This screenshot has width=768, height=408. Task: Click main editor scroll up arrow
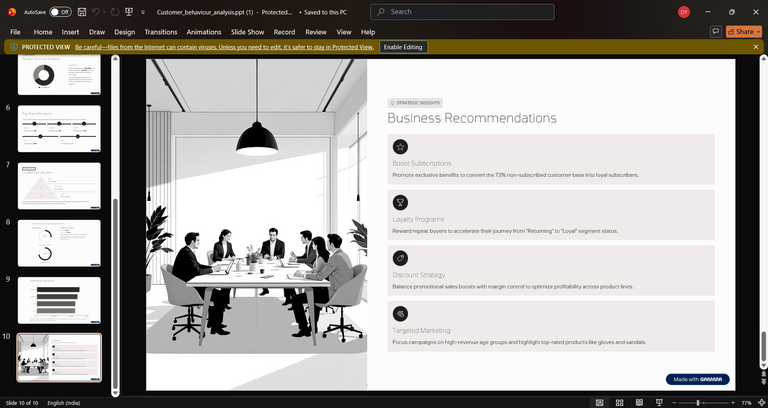[x=764, y=59]
